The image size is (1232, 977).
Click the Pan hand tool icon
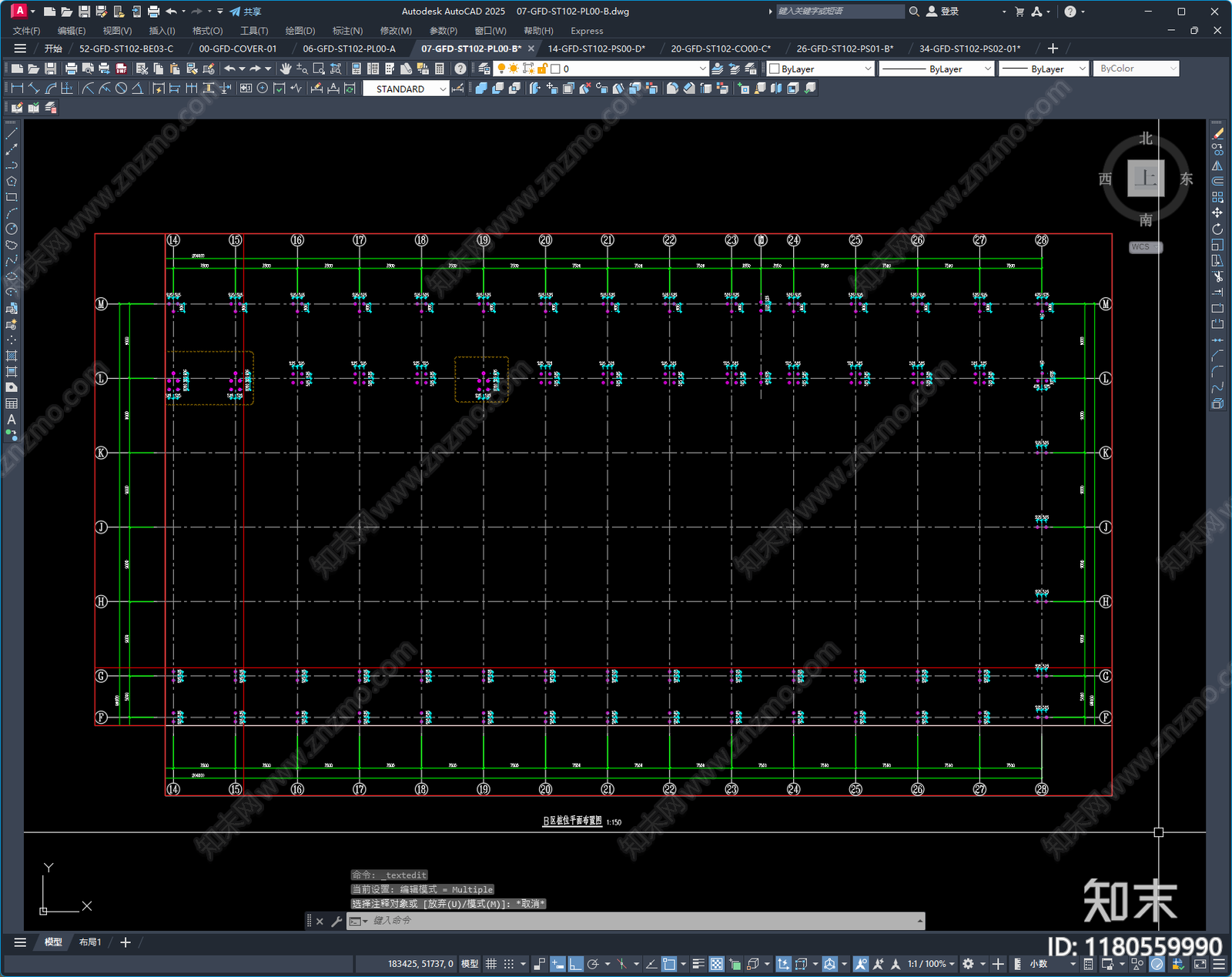pyautogui.click(x=286, y=69)
